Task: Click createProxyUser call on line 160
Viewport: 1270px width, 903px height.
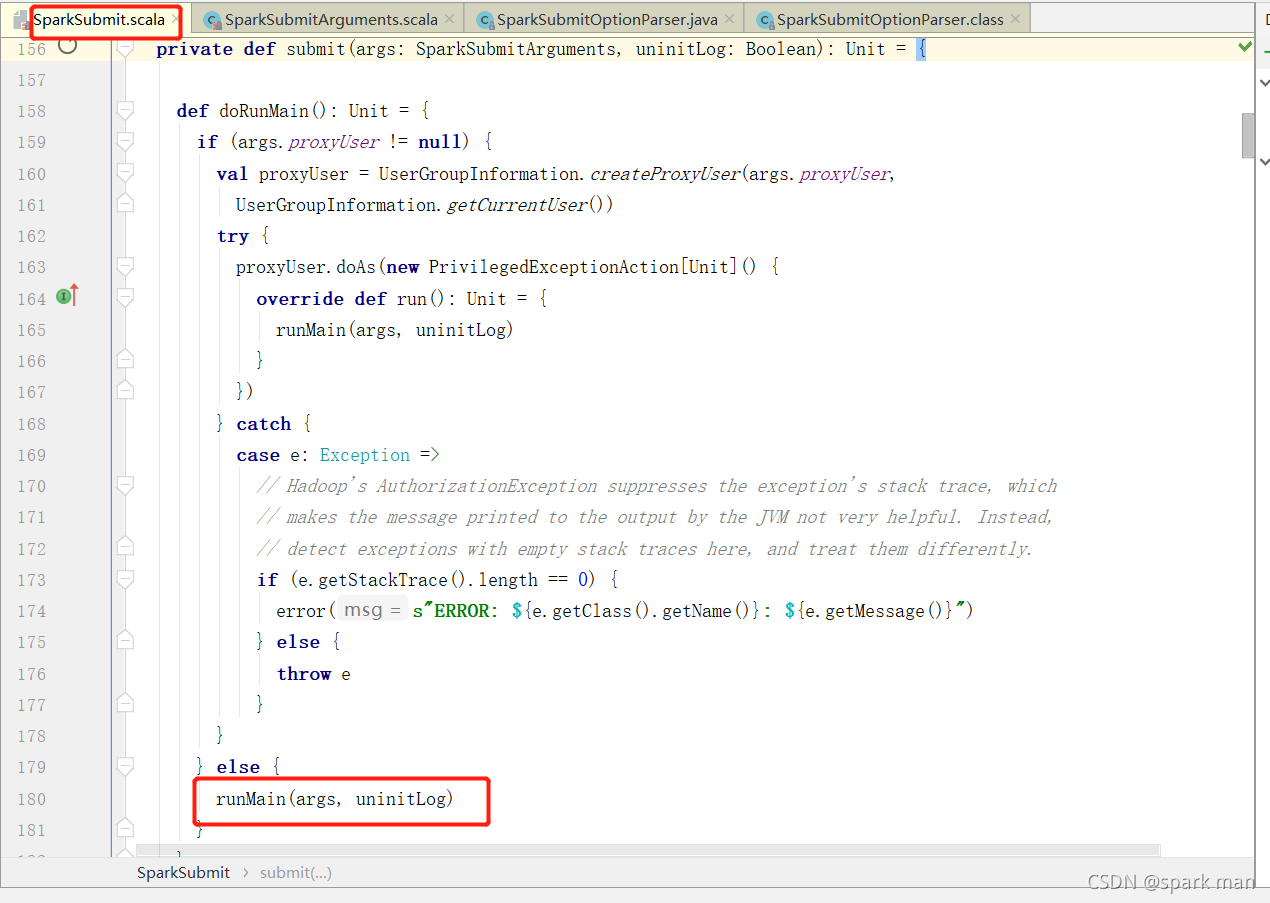Action: [665, 174]
